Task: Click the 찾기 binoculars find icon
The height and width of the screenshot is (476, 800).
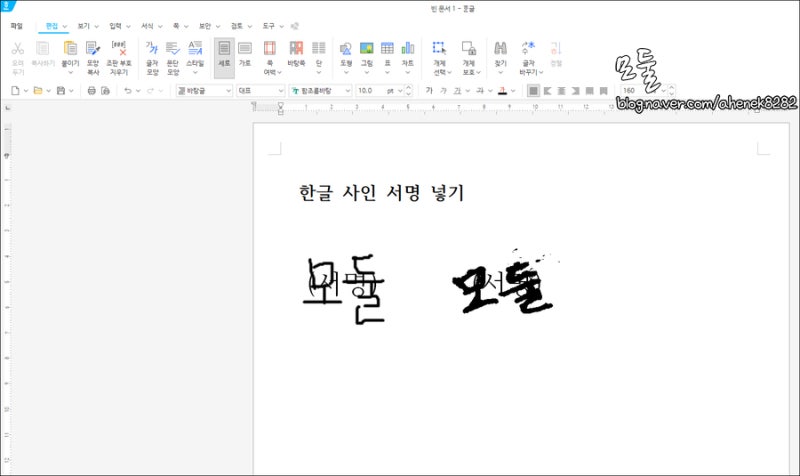Action: point(501,49)
